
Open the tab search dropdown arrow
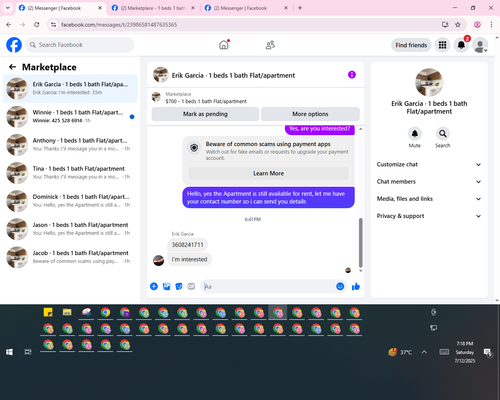click(8, 8)
